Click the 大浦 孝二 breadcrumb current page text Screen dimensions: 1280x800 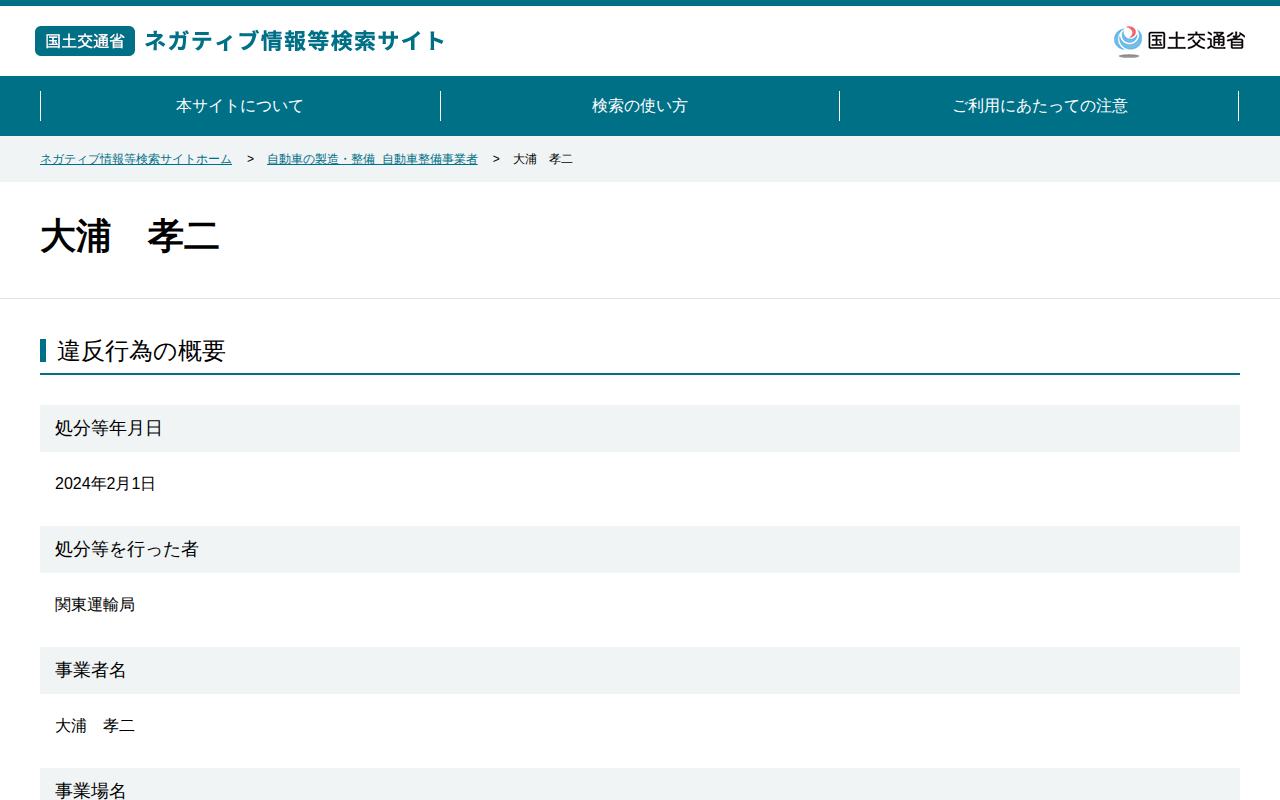click(x=543, y=159)
